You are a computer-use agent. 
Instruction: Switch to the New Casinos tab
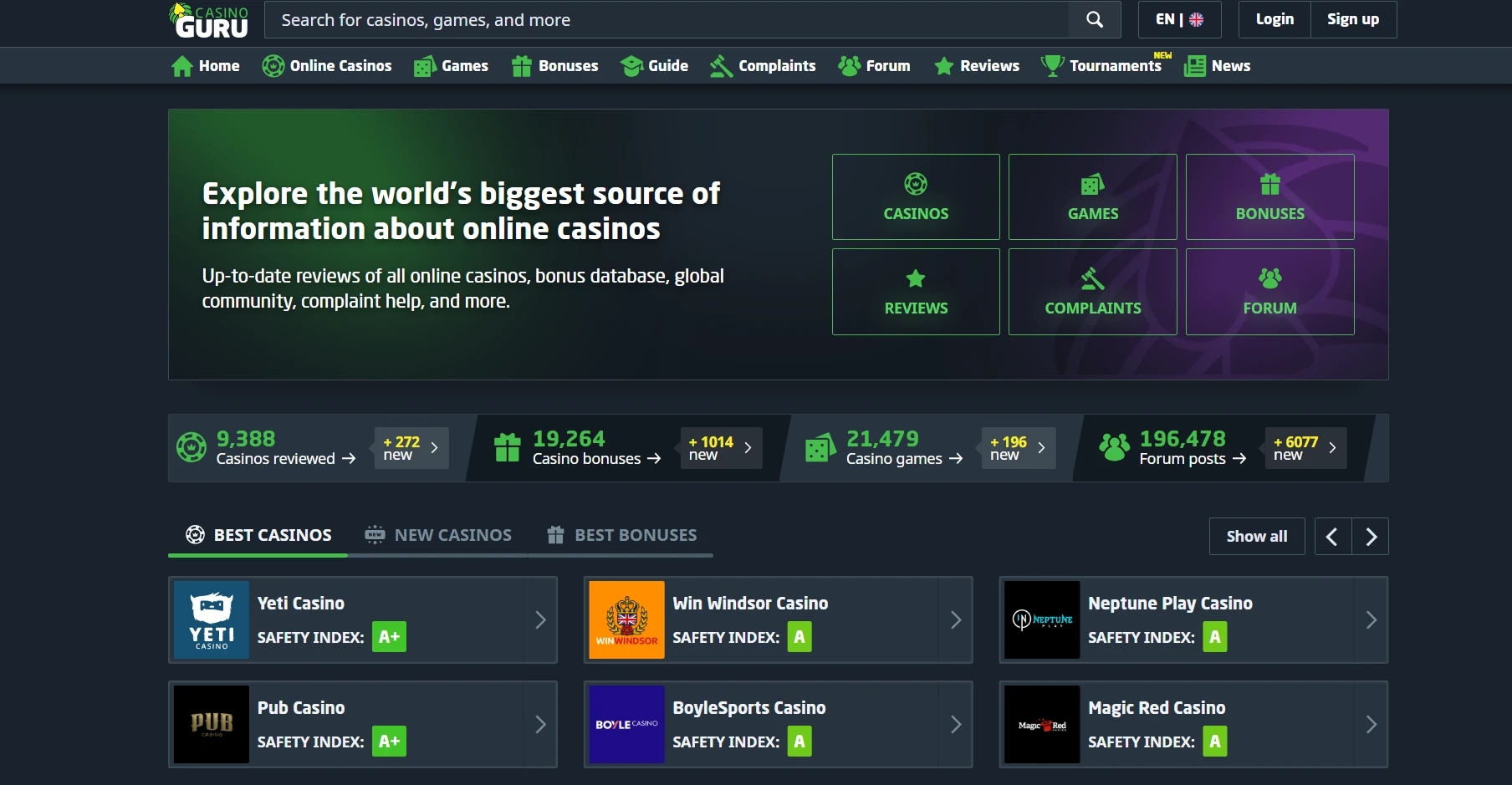[438, 535]
